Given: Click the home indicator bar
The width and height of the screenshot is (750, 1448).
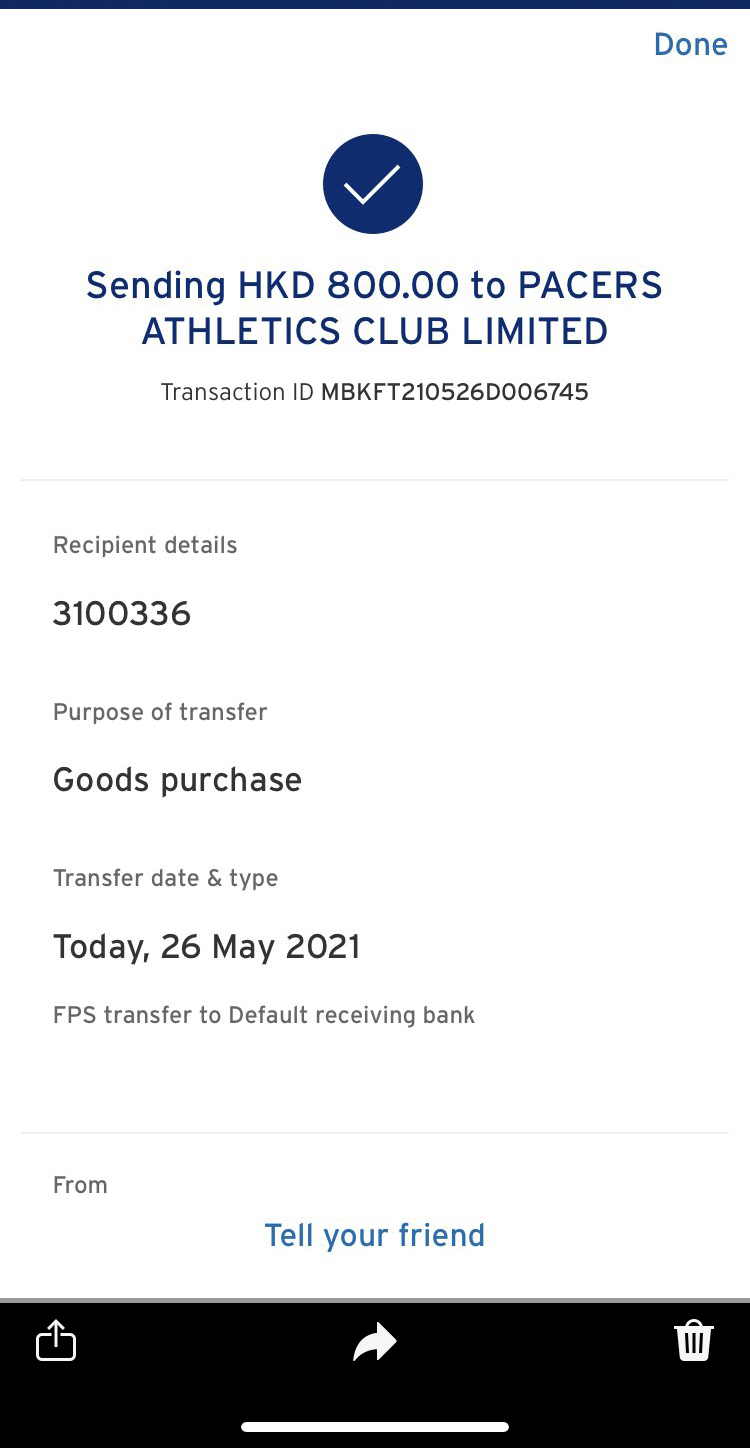Looking at the screenshot, I should click(x=375, y=1427).
